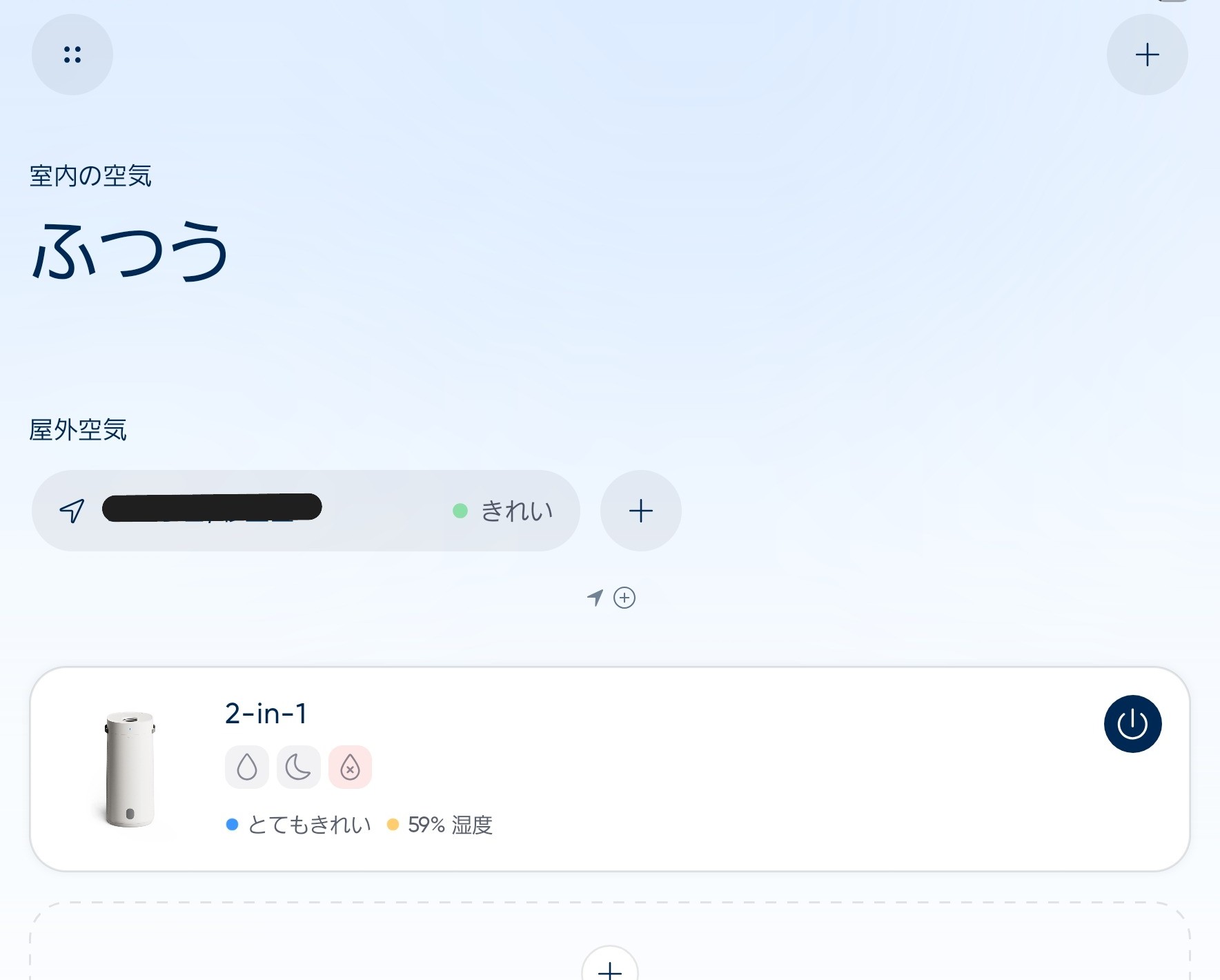The image size is (1220, 980).
Task: Select the small location arrow page indicator
Action: click(595, 598)
